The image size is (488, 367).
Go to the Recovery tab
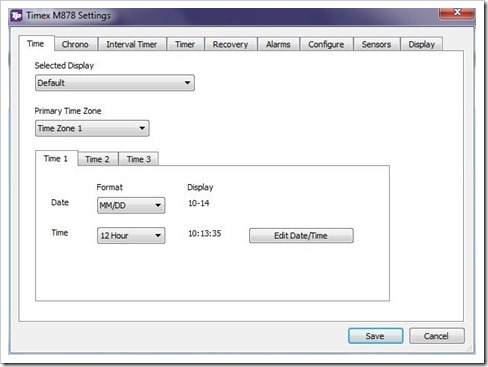tap(230, 44)
